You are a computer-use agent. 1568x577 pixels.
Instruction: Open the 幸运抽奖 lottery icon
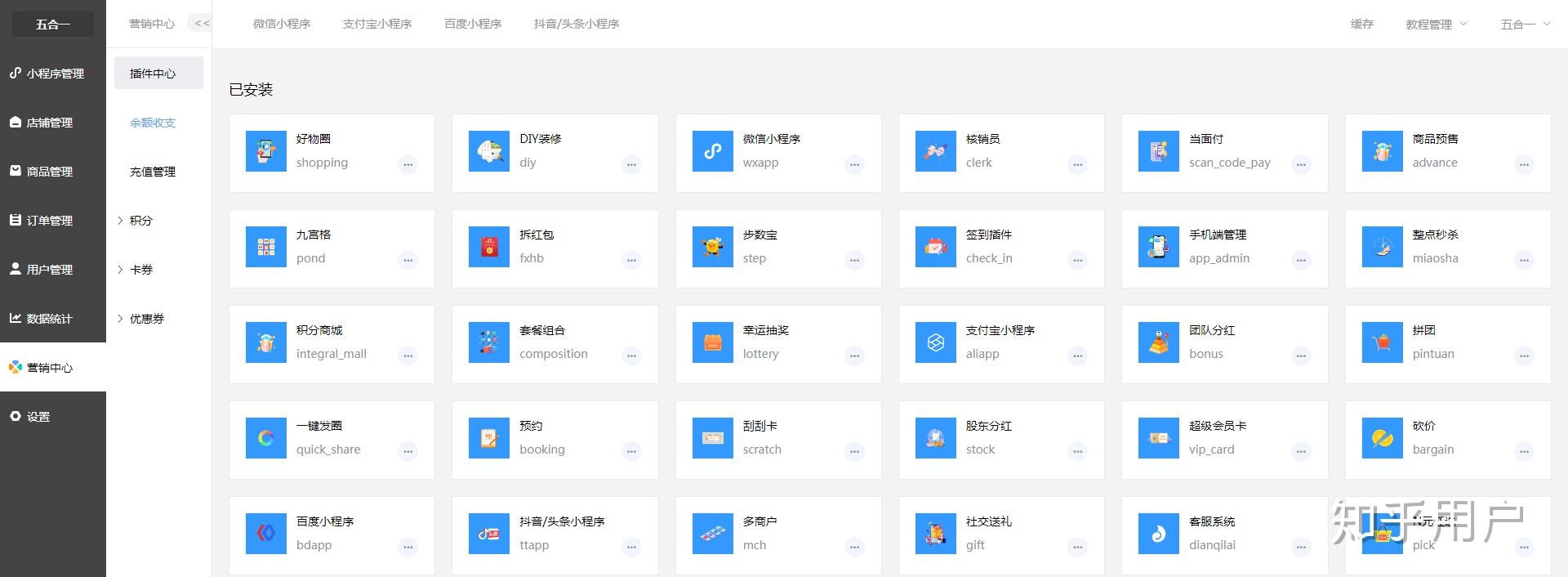[x=713, y=342]
